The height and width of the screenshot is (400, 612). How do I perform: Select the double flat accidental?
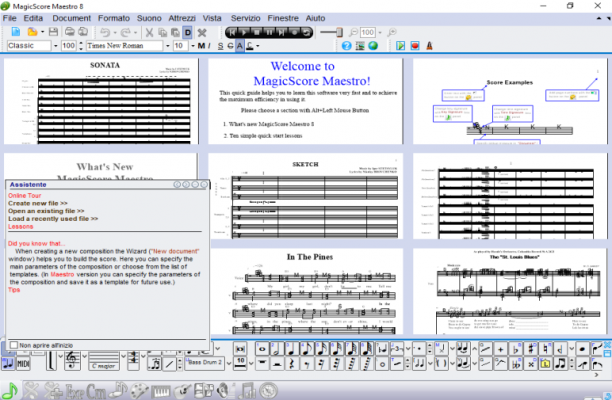515,364
